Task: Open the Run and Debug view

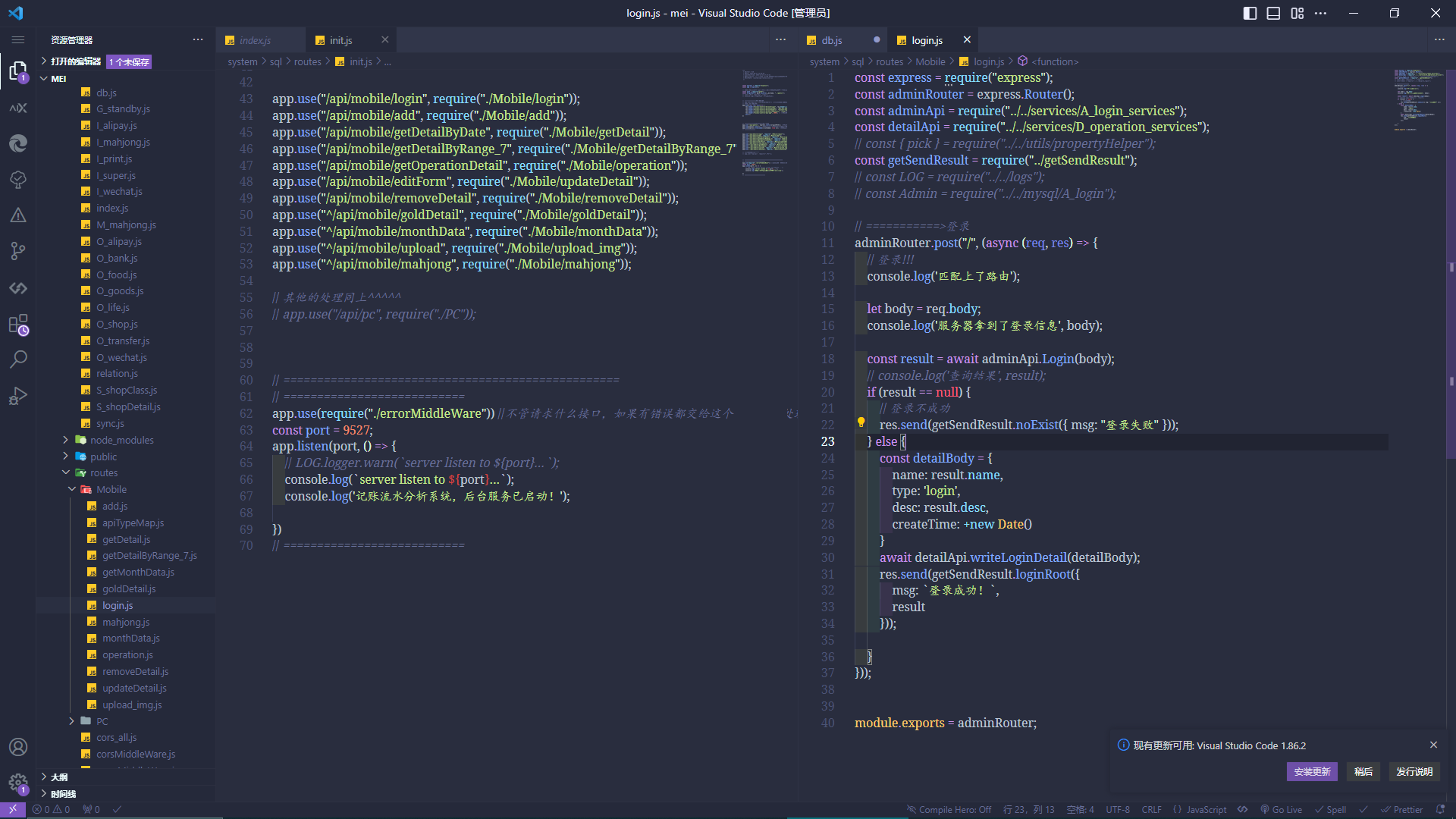Action: (x=18, y=396)
